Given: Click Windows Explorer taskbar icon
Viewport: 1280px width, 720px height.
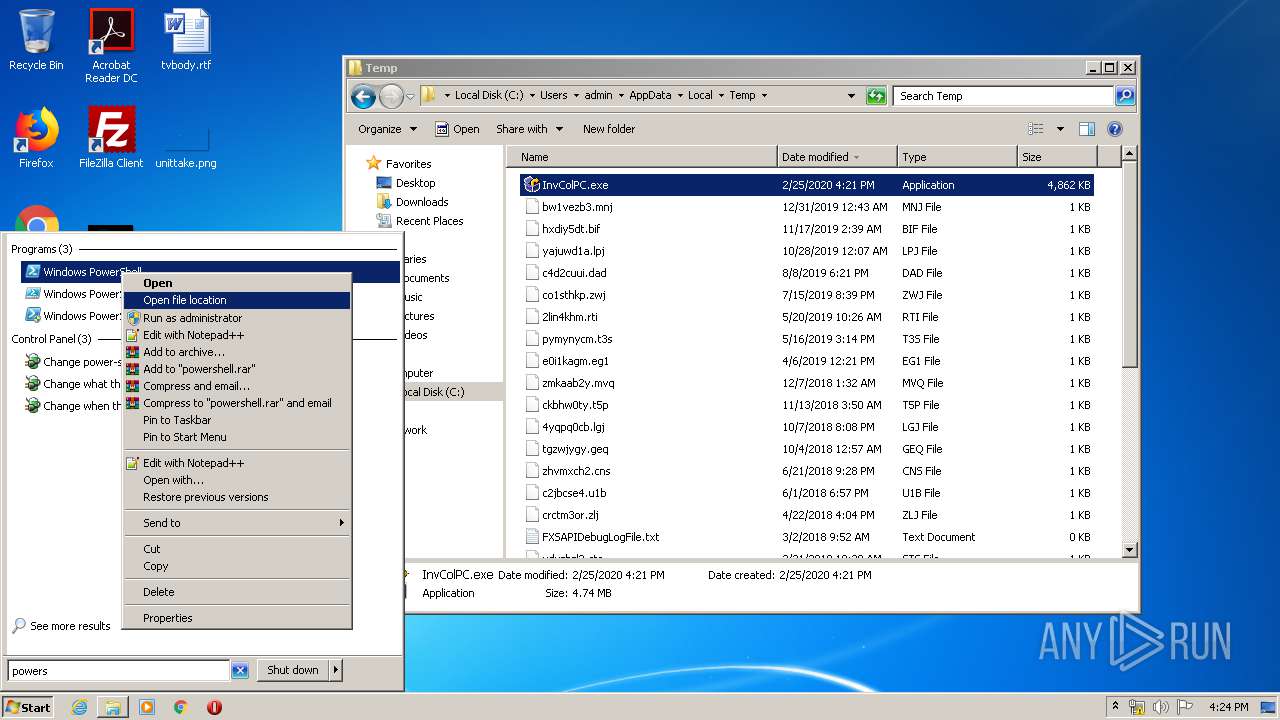Looking at the screenshot, I should tap(113, 707).
